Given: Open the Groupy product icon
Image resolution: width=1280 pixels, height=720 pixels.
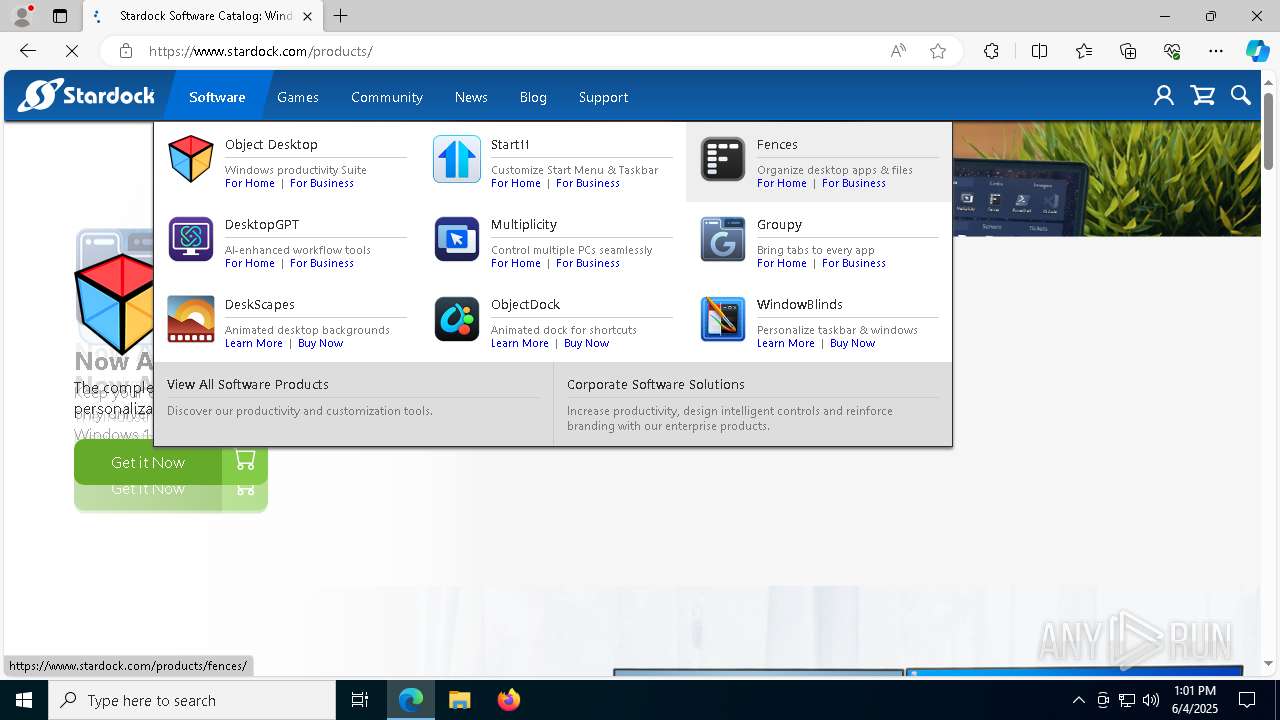Looking at the screenshot, I should point(723,239).
